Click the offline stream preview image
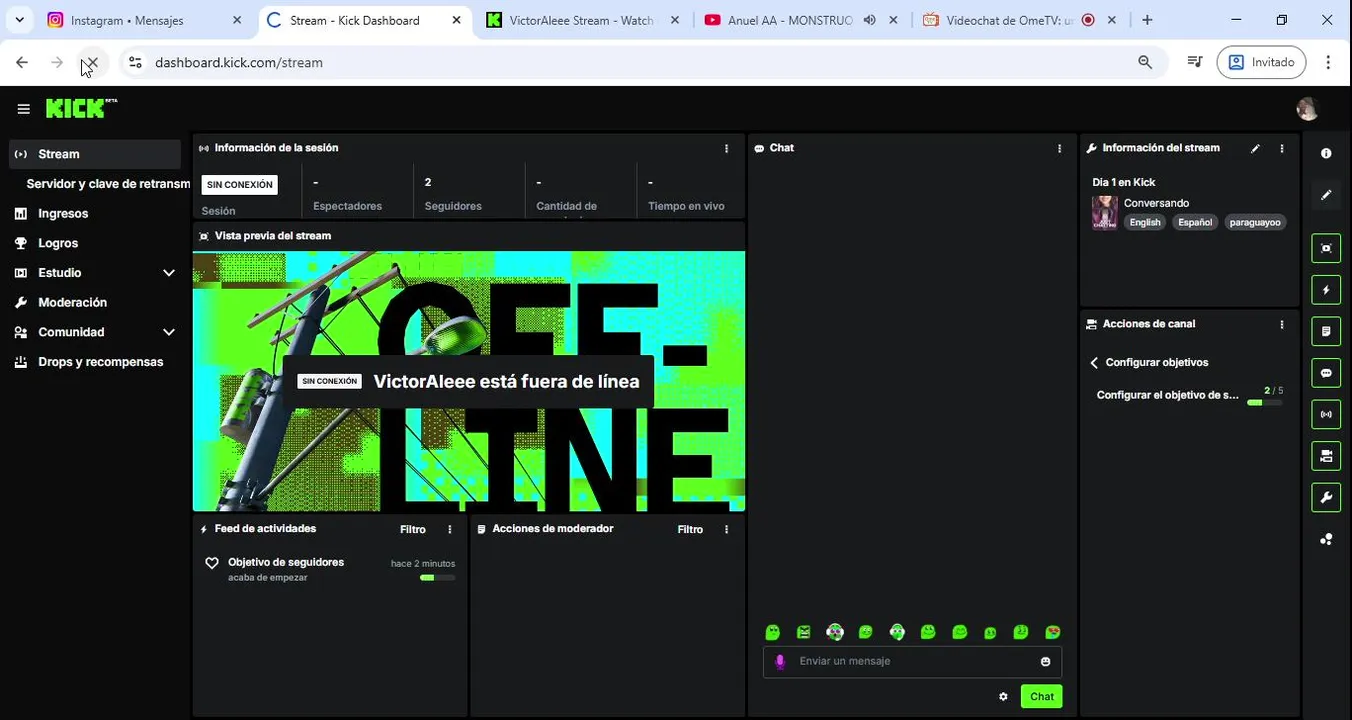Viewport: 1352px width, 720px height. pyautogui.click(x=469, y=381)
